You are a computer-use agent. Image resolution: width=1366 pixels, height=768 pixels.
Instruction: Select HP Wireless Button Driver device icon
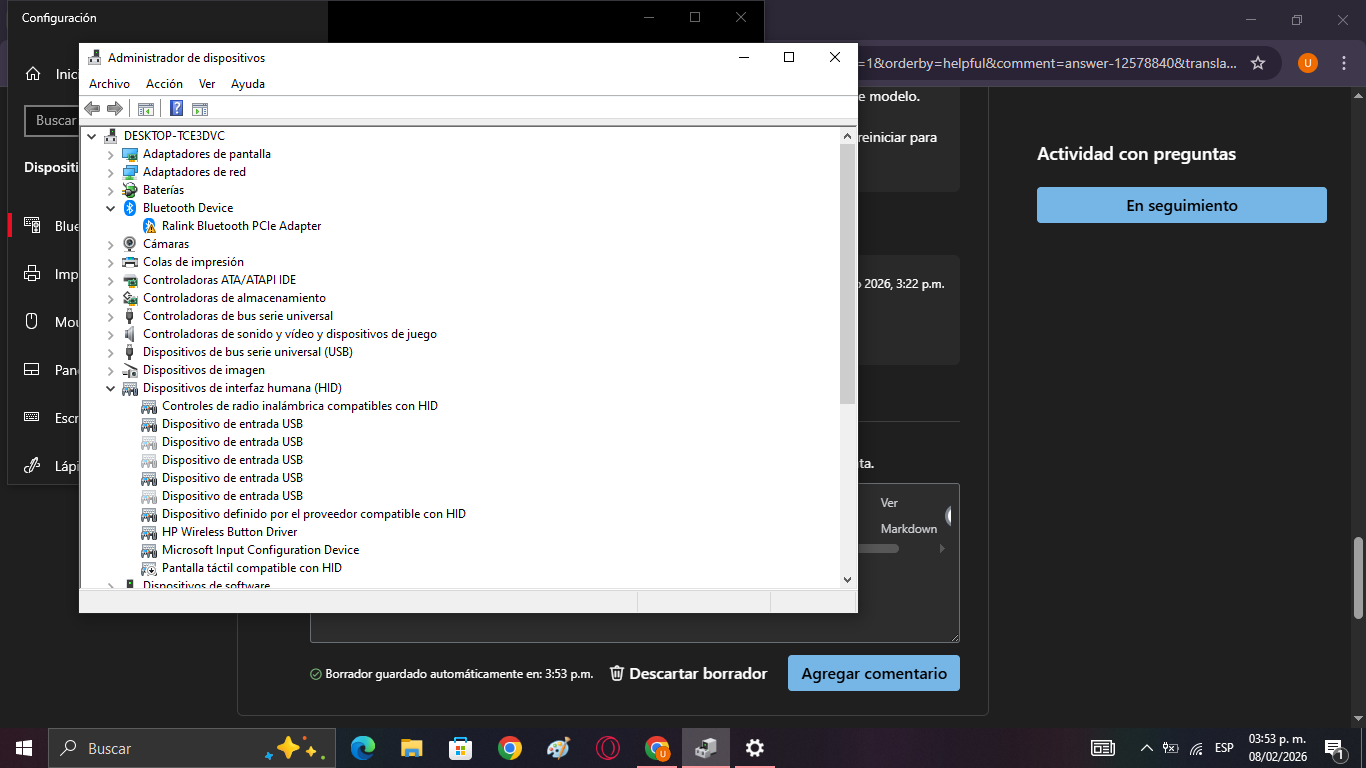click(x=149, y=532)
